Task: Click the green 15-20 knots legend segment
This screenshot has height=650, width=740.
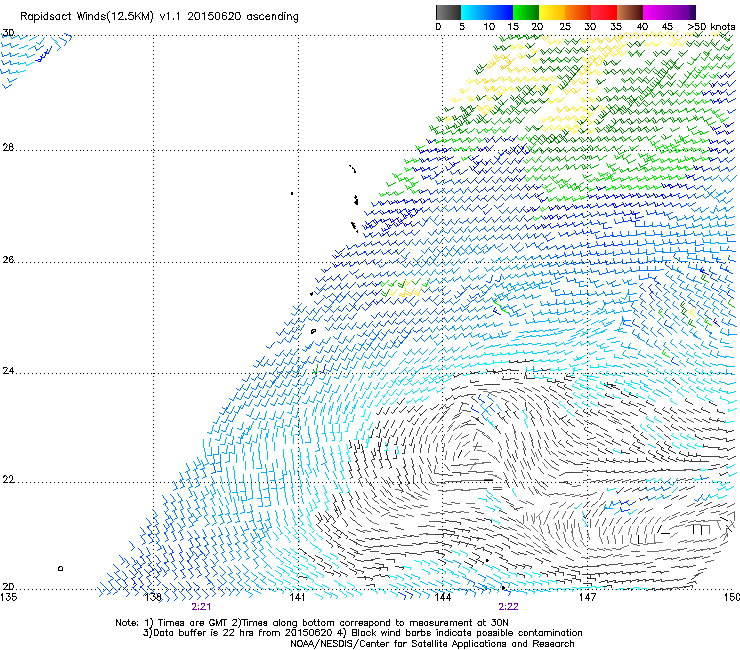Action: pyautogui.click(x=526, y=12)
